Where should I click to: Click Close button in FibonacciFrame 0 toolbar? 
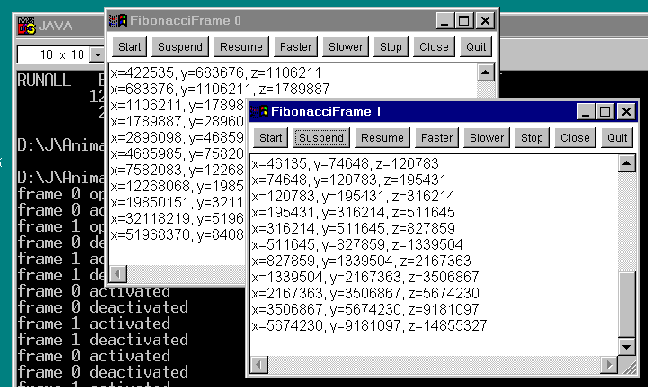pyautogui.click(x=434, y=47)
